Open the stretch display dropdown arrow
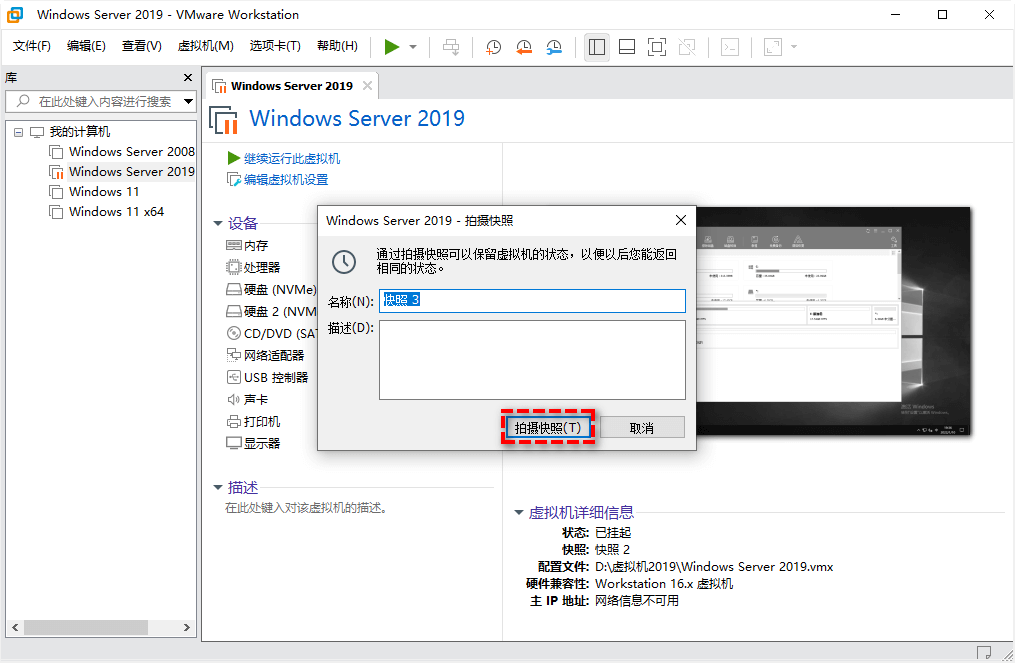This screenshot has width=1015, height=663. [794, 47]
